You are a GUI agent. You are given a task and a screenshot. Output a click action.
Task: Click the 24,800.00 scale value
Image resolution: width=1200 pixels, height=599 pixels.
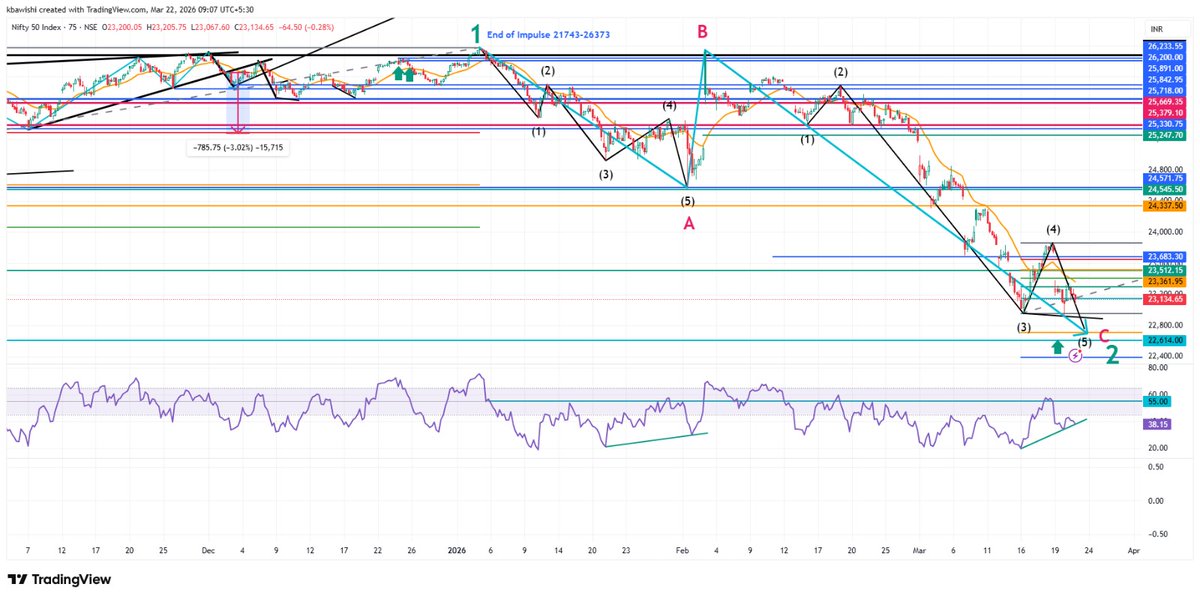pos(1166,168)
